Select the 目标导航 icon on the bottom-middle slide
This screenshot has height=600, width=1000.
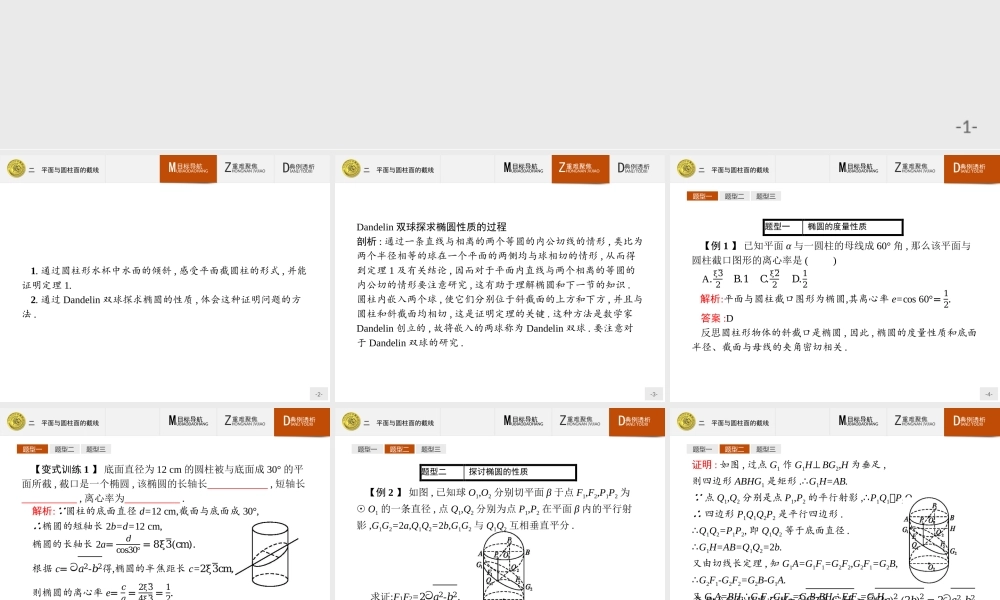click(x=522, y=421)
